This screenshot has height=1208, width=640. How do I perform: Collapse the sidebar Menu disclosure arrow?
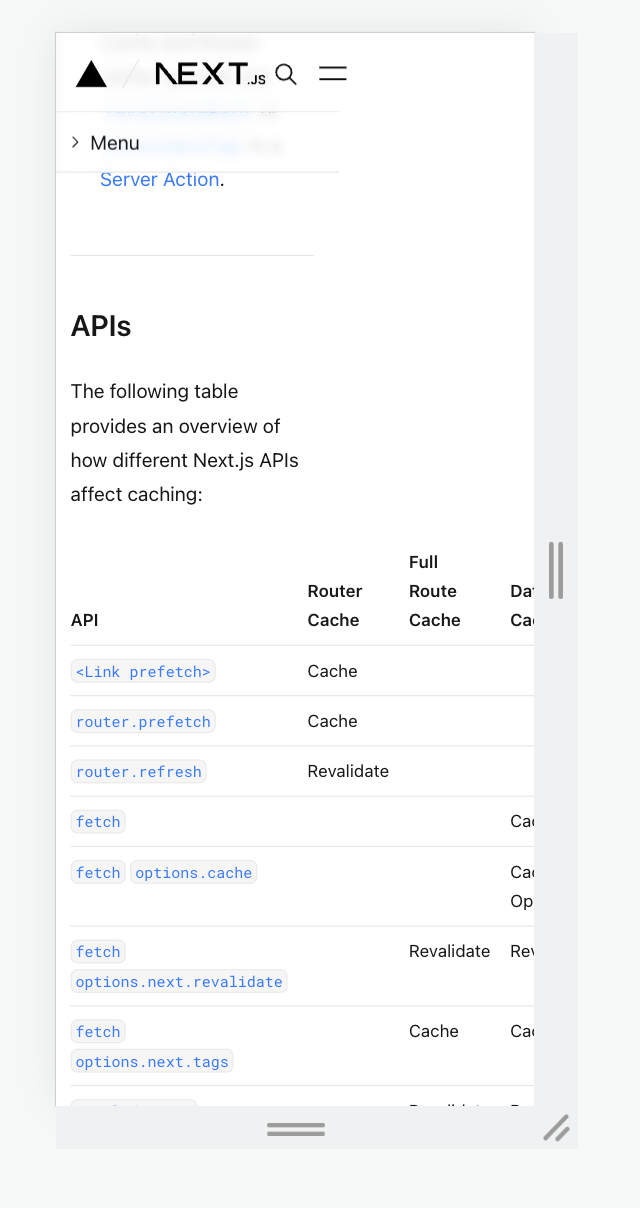[75, 142]
